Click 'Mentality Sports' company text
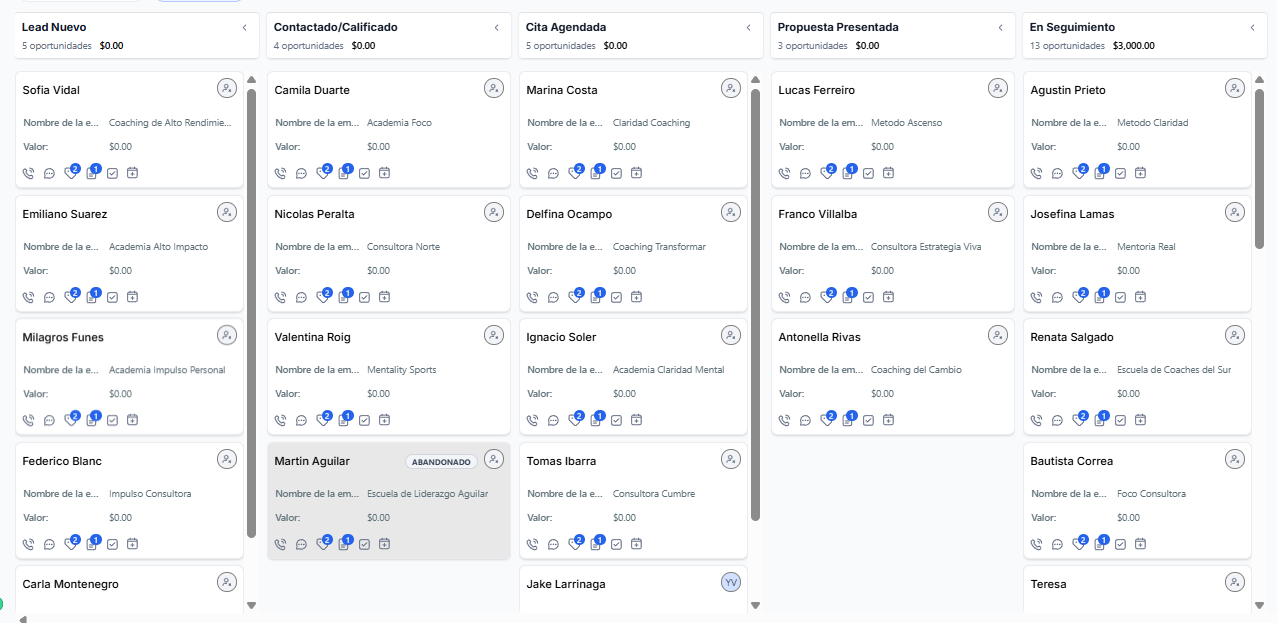Image resolution: width=1277 pixels, height=623 pixels. point(401,370)
